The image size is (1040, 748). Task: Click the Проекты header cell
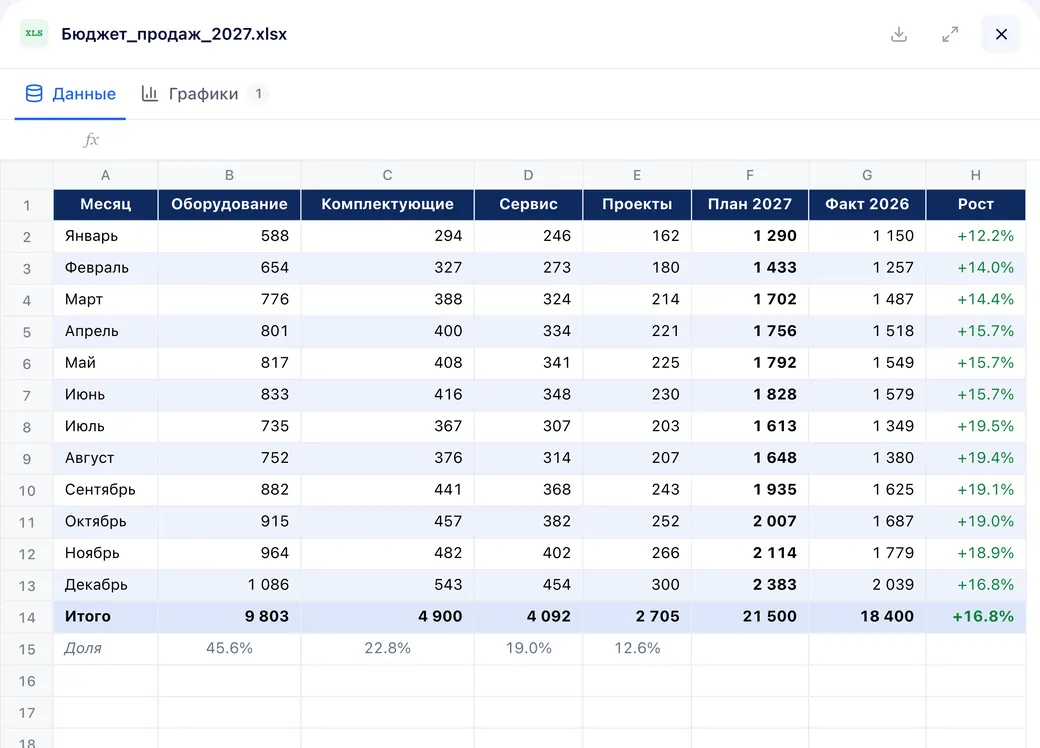click(x=637, y=204)
